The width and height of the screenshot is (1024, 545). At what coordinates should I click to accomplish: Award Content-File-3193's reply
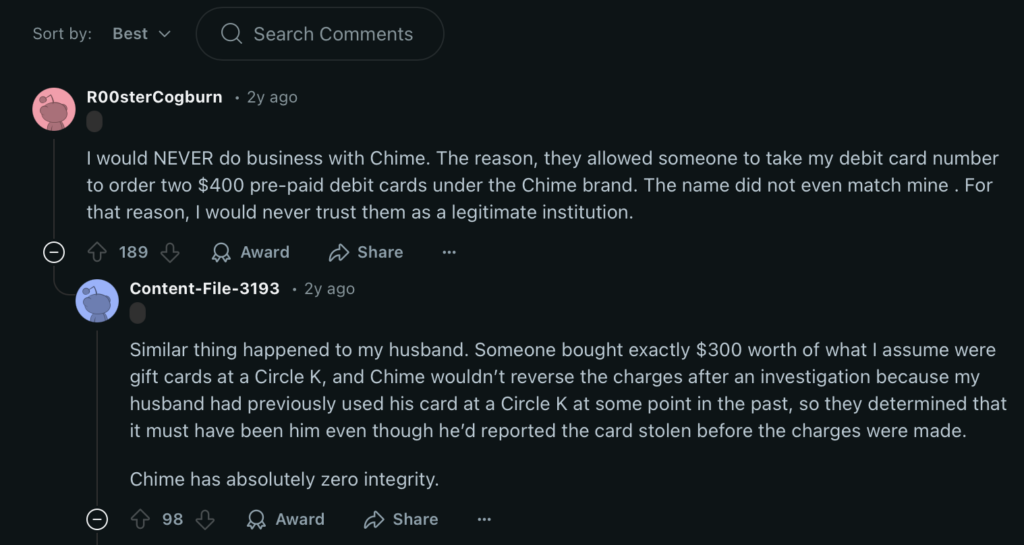pyautogui.click(x=286, y=519)
